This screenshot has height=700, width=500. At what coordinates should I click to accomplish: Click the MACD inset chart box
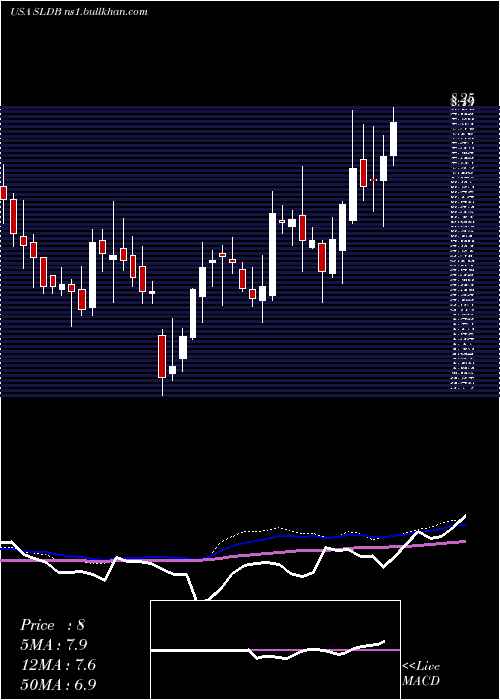[x=275, y=650]
